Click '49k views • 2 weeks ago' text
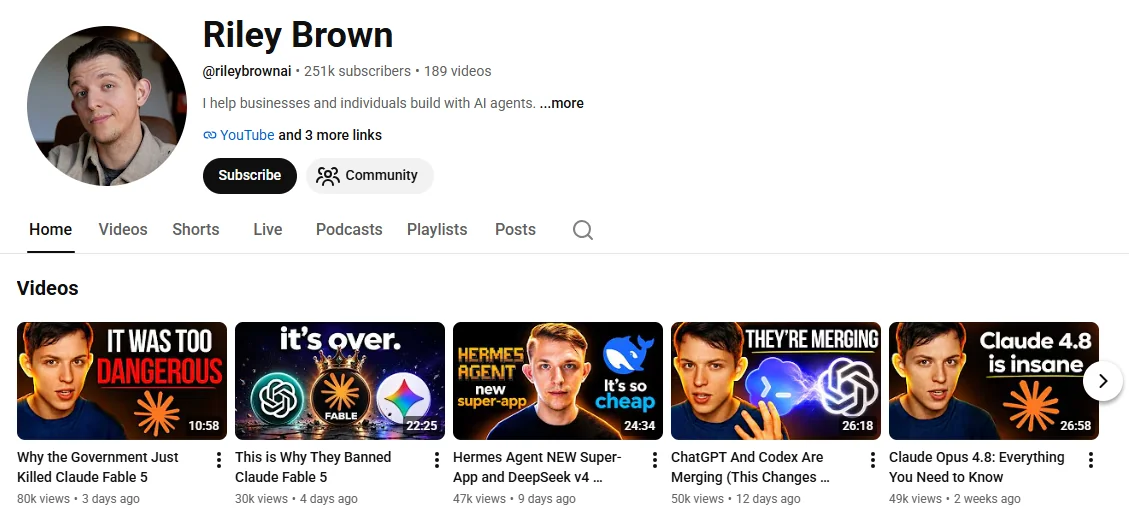The height and width of the screenshot is (527, 1129). [x=955, y=499]
